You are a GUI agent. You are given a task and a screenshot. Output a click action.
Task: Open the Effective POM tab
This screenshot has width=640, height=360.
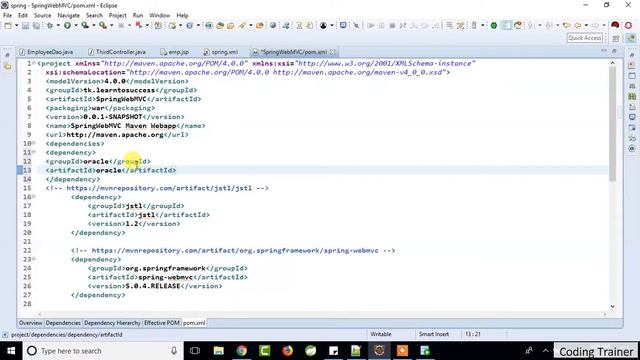tap(162, 323)
